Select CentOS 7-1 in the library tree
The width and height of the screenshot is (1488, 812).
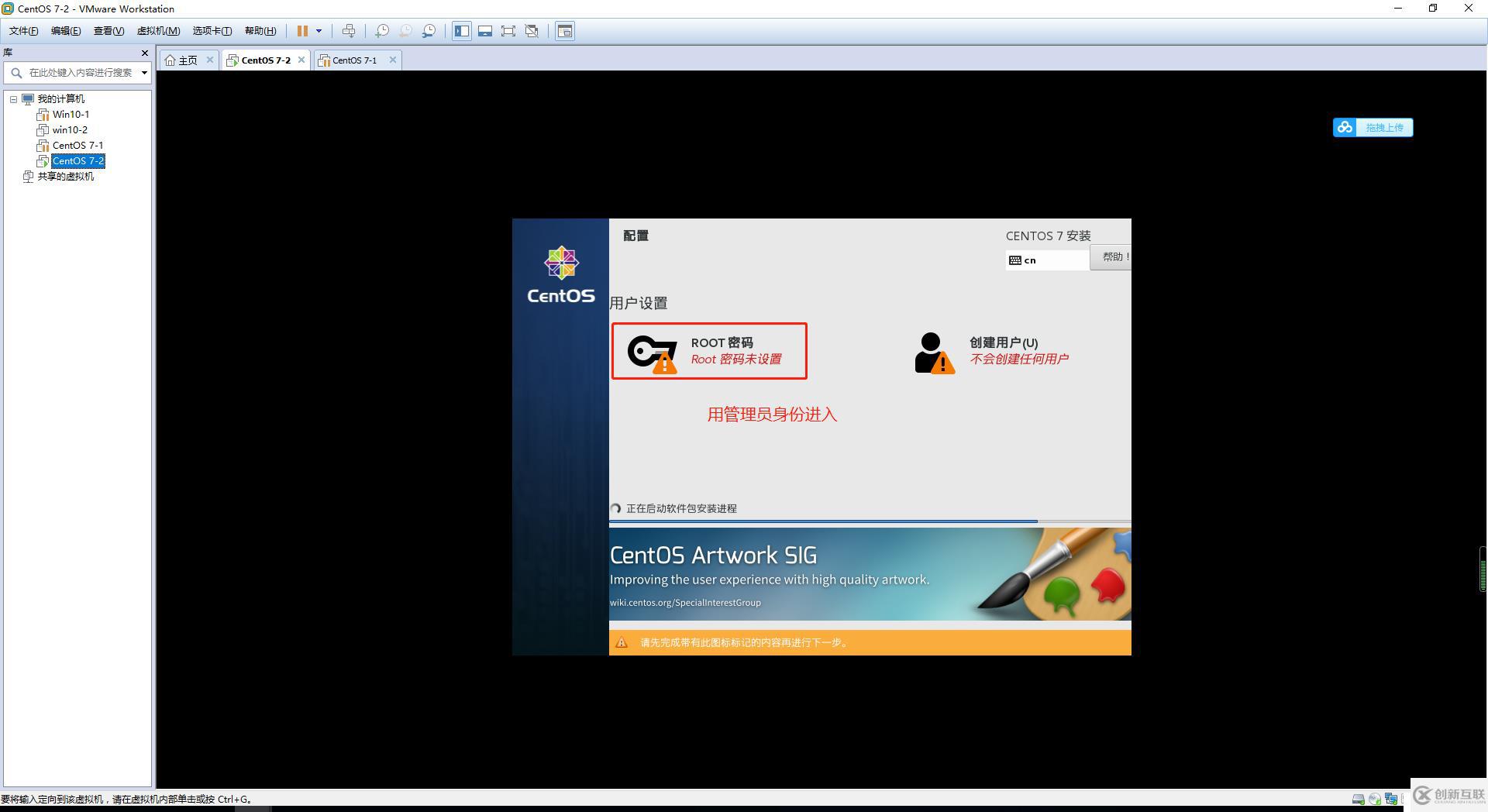pos(77,146)
